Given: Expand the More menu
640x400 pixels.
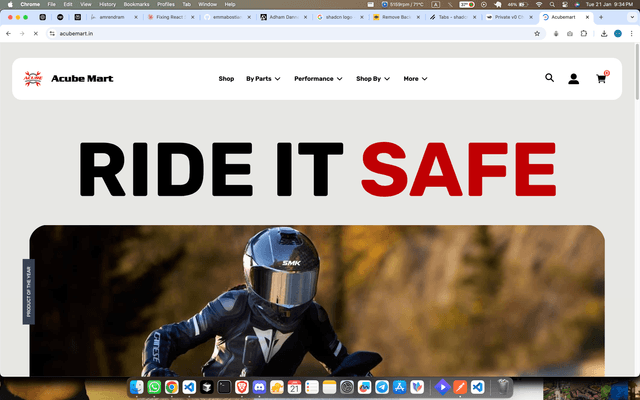Looking at the screenshot, I should tap(415, 78).
